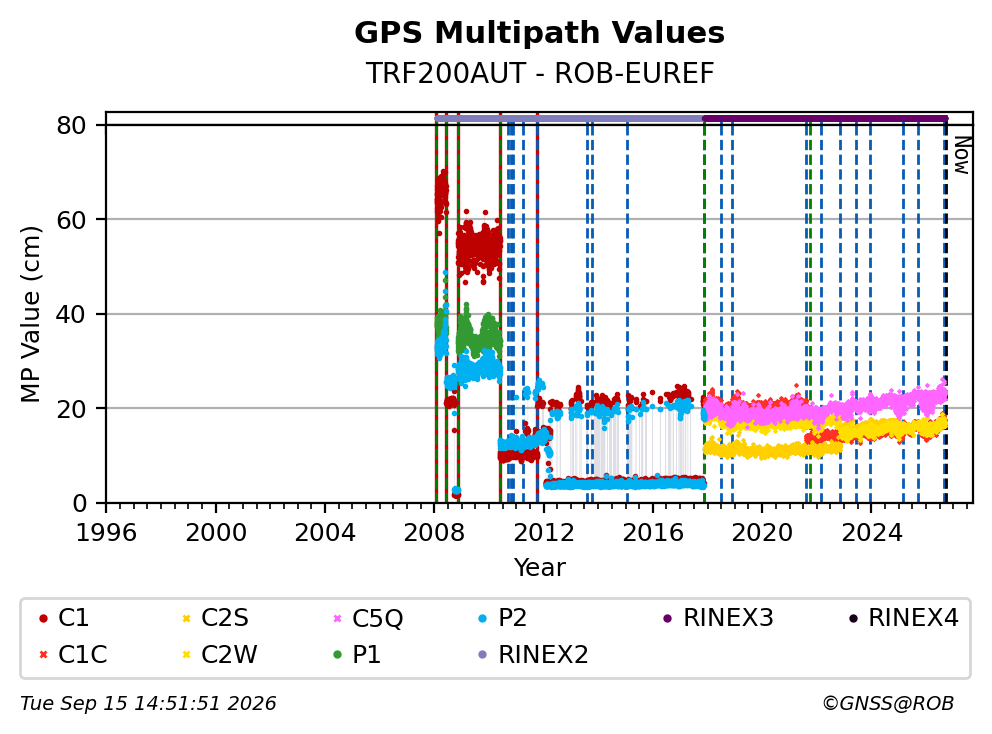Viewport: 992px width, 734px height.
Task: Click the TRF200AUT - ROB-EUREF subtitle
Action: [540, 73]
